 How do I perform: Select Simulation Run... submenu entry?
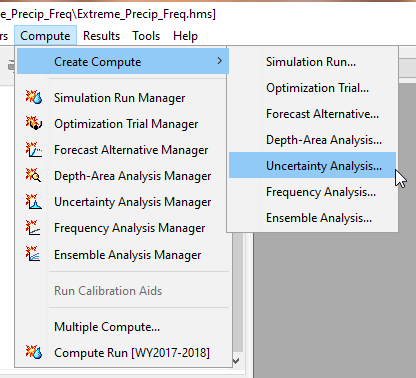pyautogui.click(x=312, y=62)
